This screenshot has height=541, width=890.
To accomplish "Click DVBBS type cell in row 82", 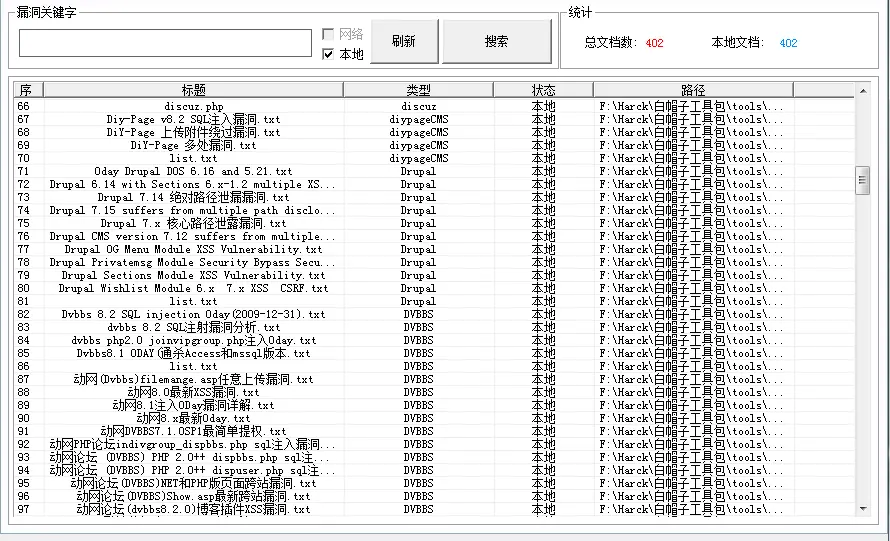I will pyautogui.click(x=418, y=315).
